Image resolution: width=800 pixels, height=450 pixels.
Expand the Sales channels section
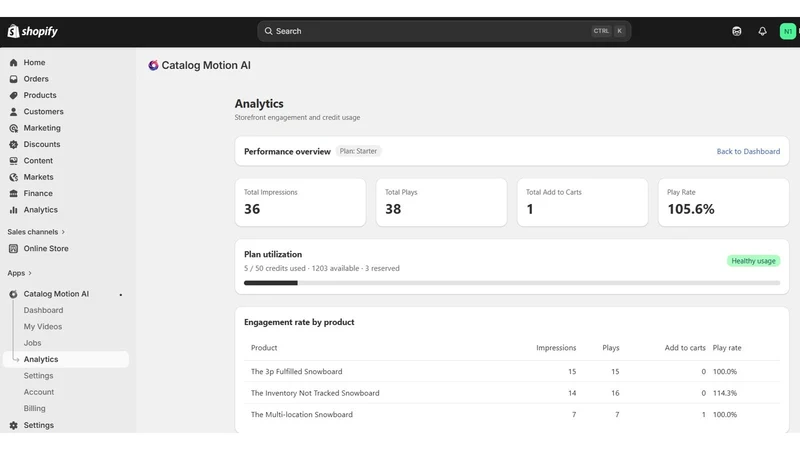(36, 232)
